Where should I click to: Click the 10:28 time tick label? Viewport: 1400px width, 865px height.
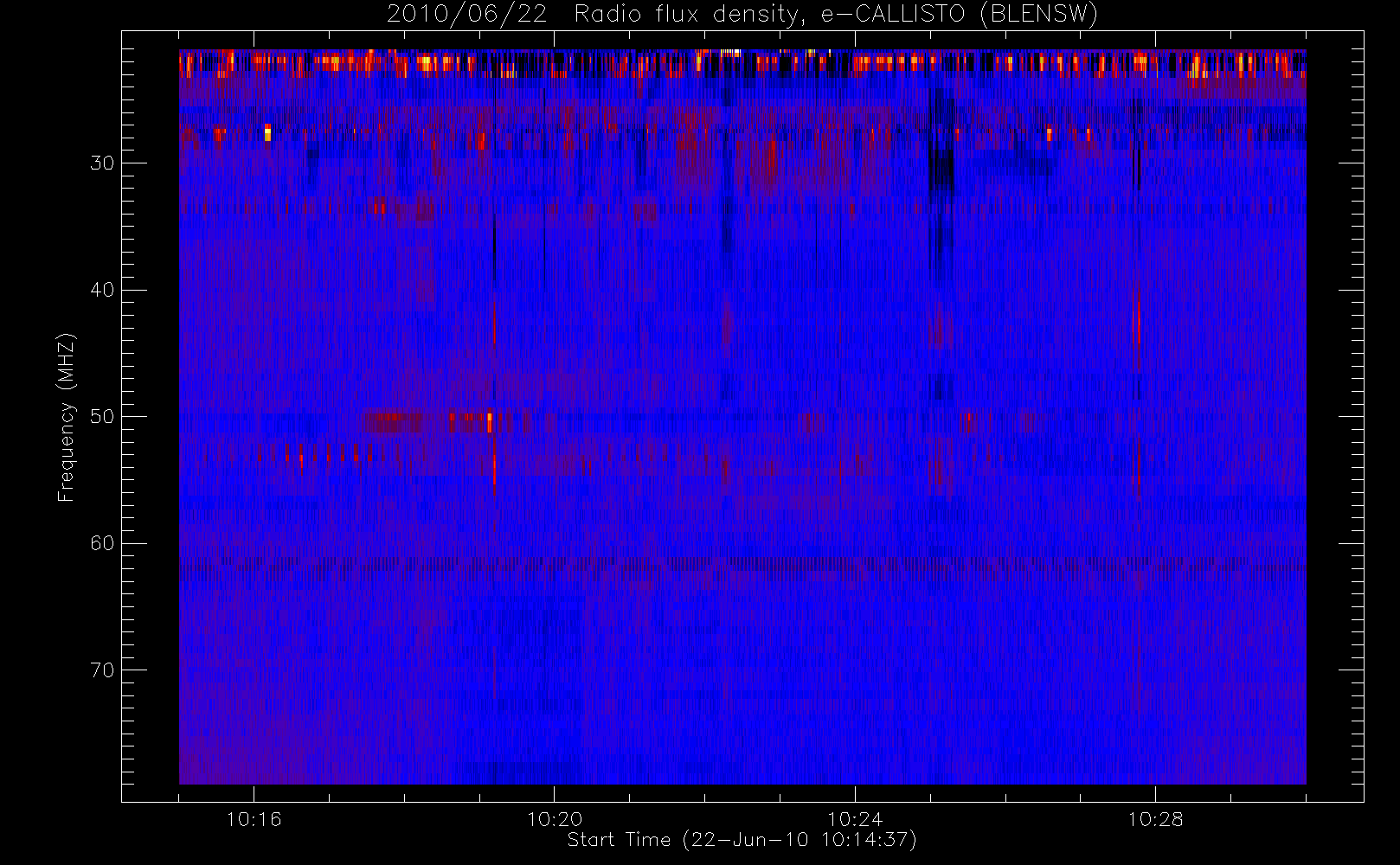click(1155, 819)
